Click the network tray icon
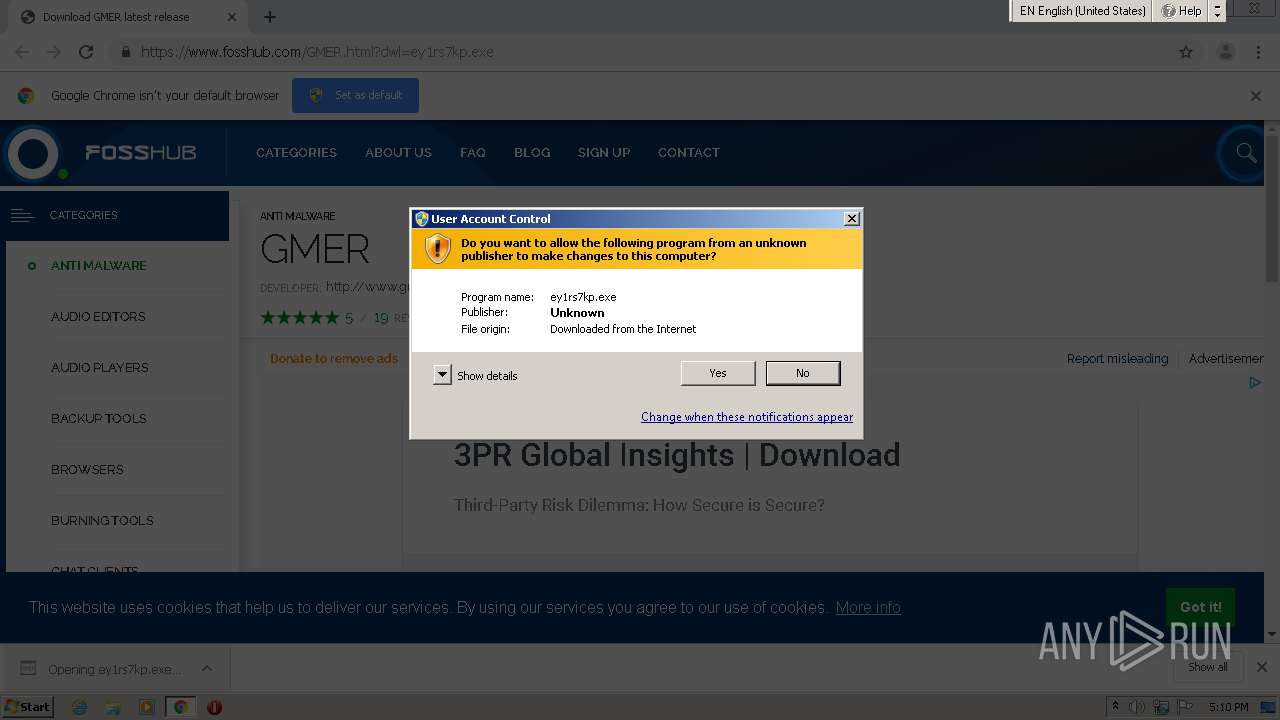This screenshot has height=720, width=1280. (1161, 707)
